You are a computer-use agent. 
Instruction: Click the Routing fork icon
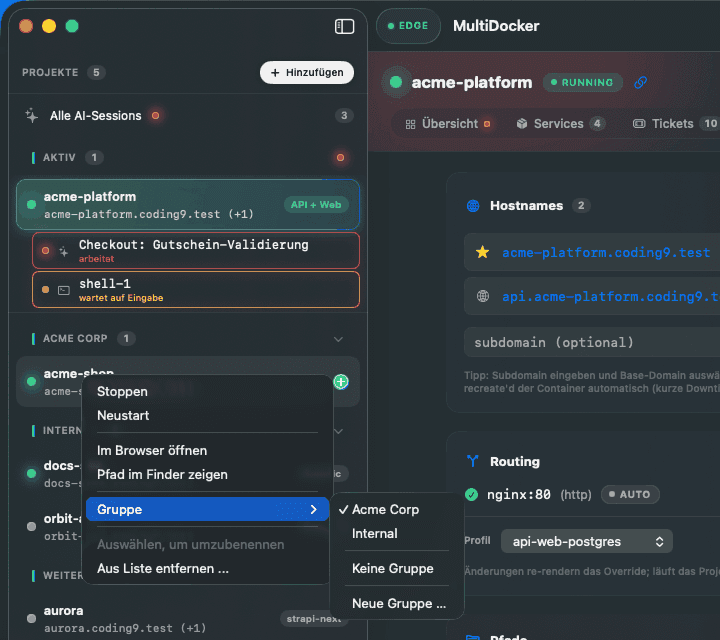click(472, 461)
